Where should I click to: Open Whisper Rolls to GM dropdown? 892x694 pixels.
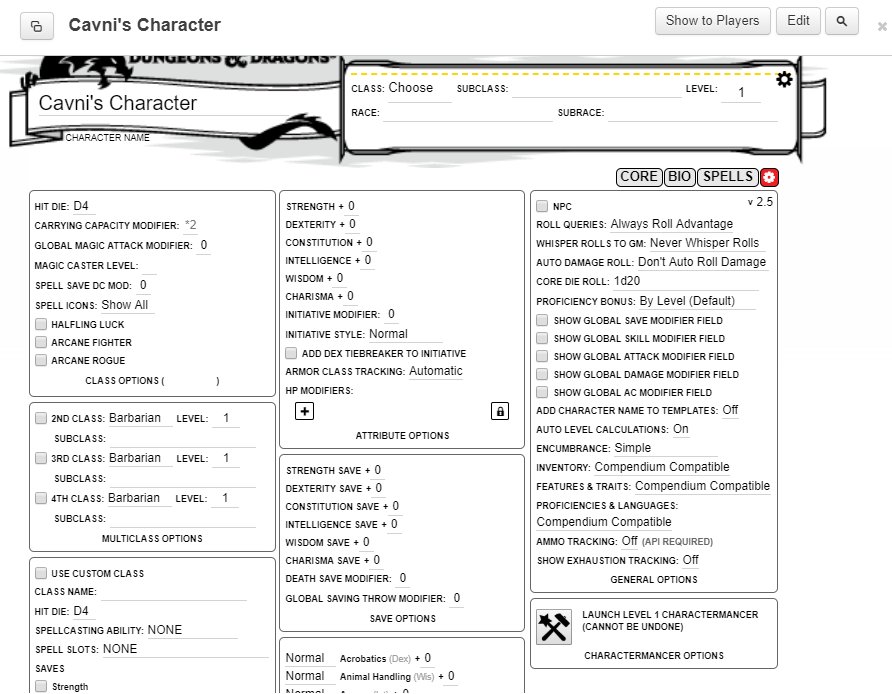[x=707, y=243]
